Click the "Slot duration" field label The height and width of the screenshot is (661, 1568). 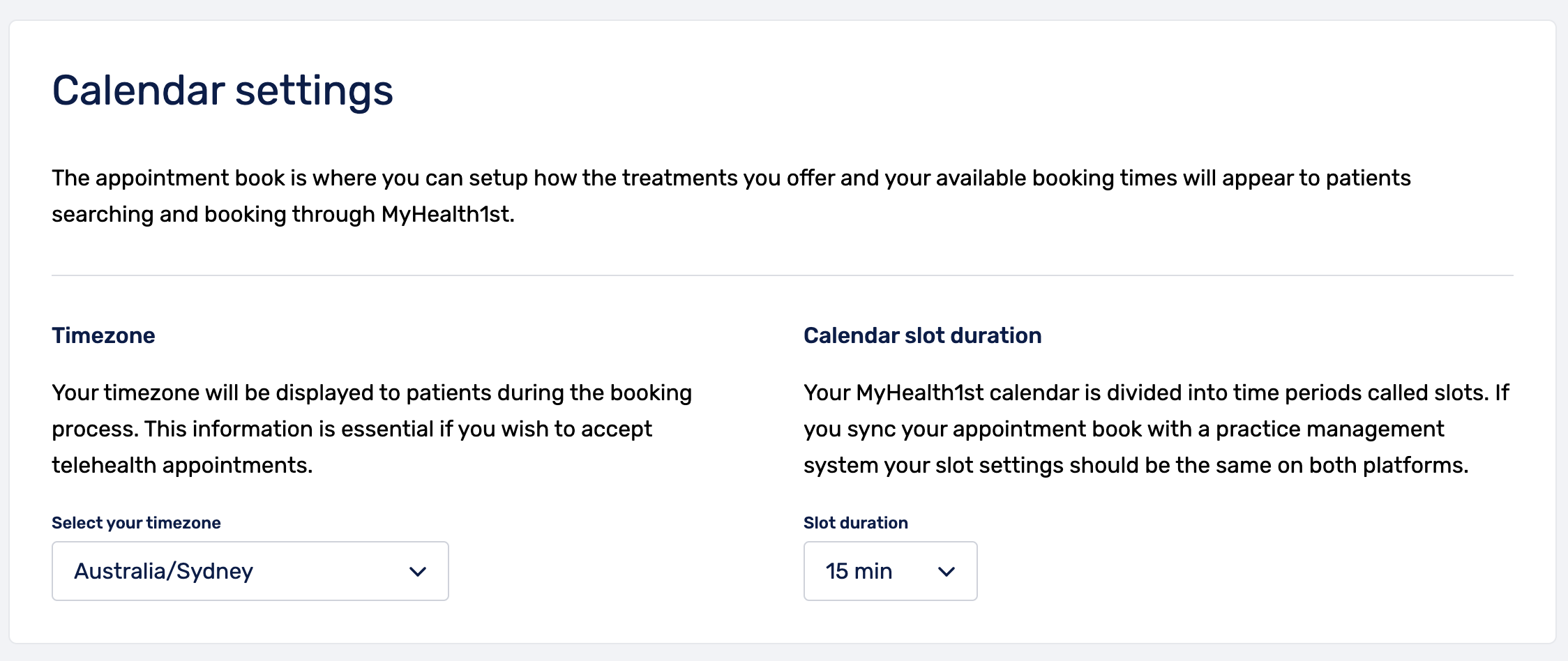(856, 523)
